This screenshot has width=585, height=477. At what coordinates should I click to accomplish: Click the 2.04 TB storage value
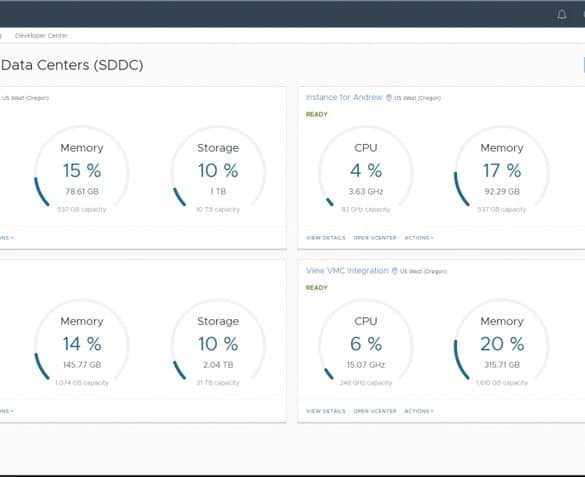point(218,365)
